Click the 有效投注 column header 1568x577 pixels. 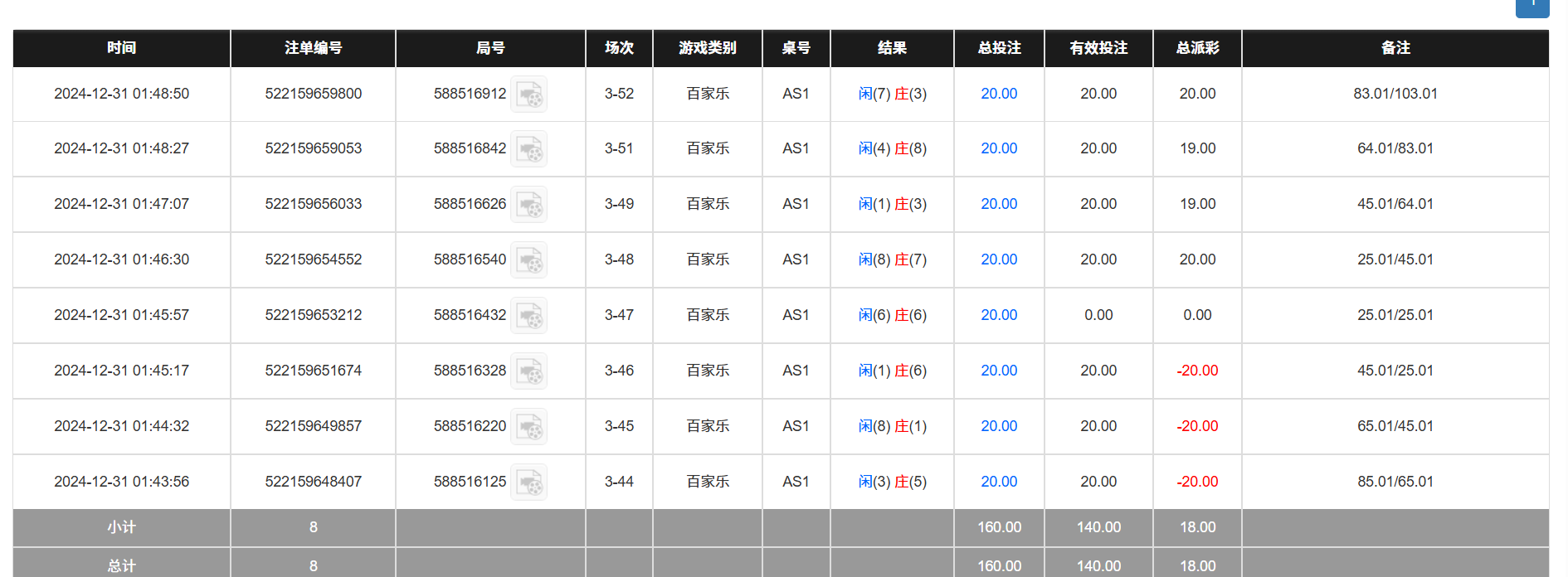(1098, 48)
